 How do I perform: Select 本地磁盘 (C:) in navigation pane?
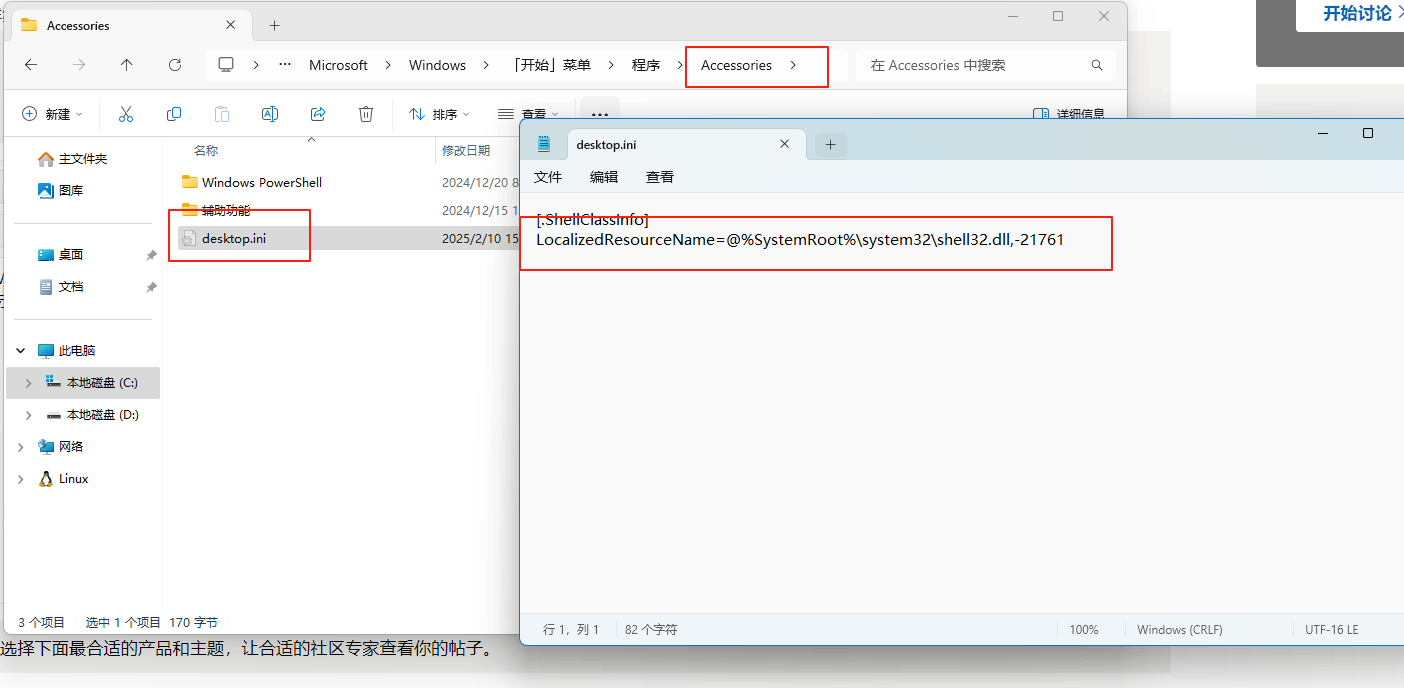[83, 383]
